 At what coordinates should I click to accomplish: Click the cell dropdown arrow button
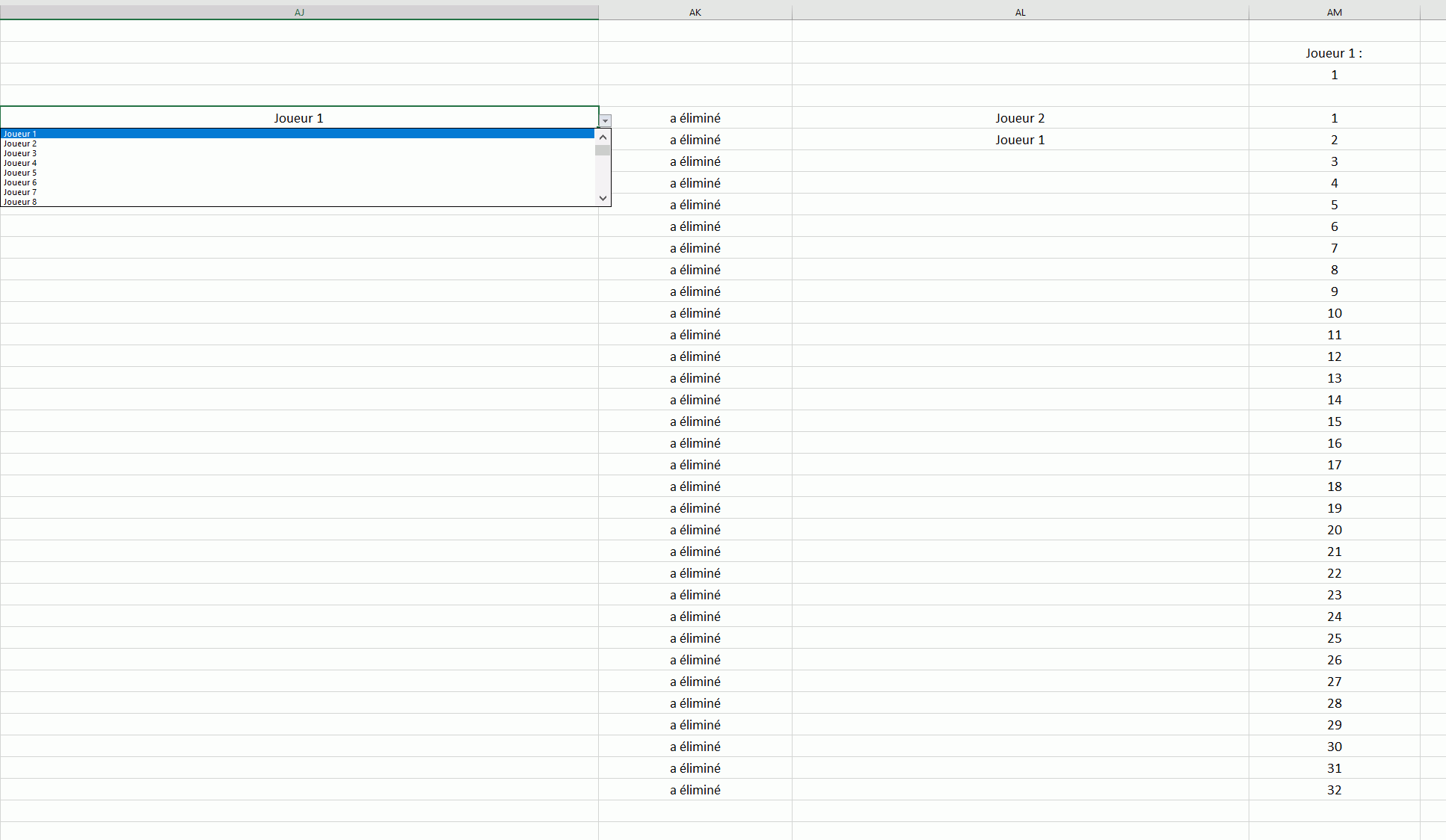coord(606,120)
